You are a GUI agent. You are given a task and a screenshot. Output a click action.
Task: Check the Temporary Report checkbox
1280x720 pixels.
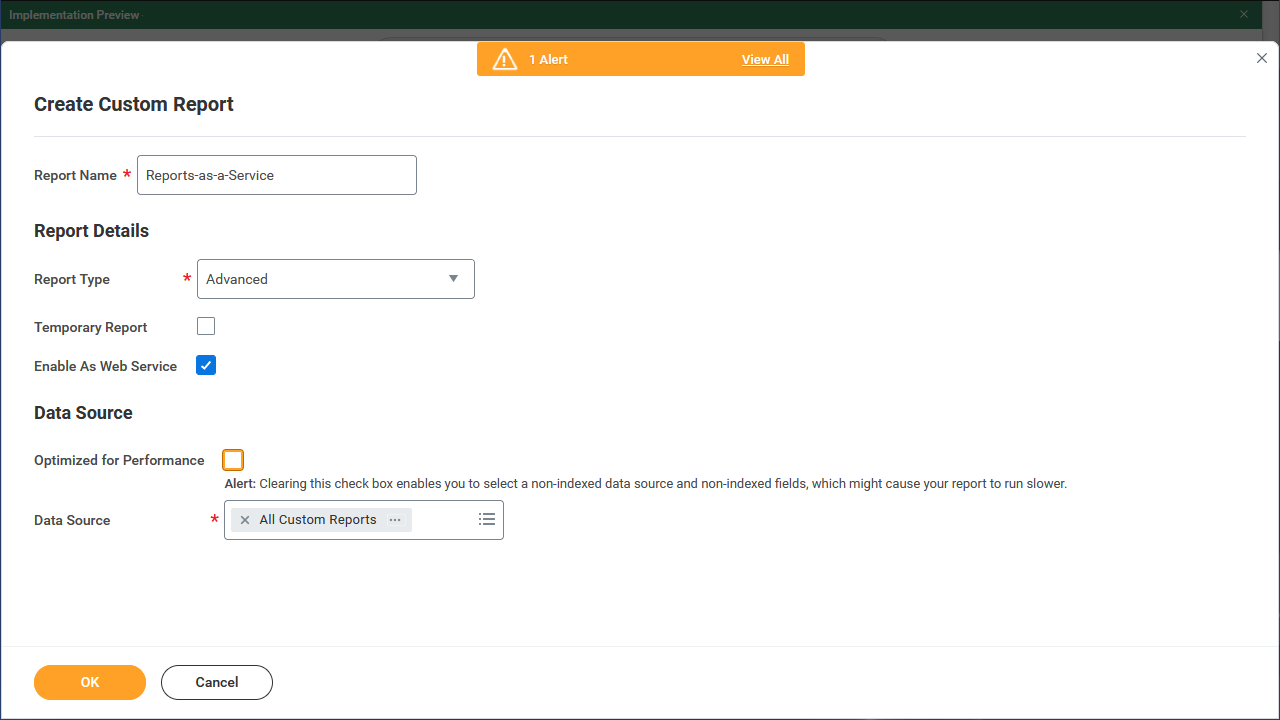click(x=205, y=325)
